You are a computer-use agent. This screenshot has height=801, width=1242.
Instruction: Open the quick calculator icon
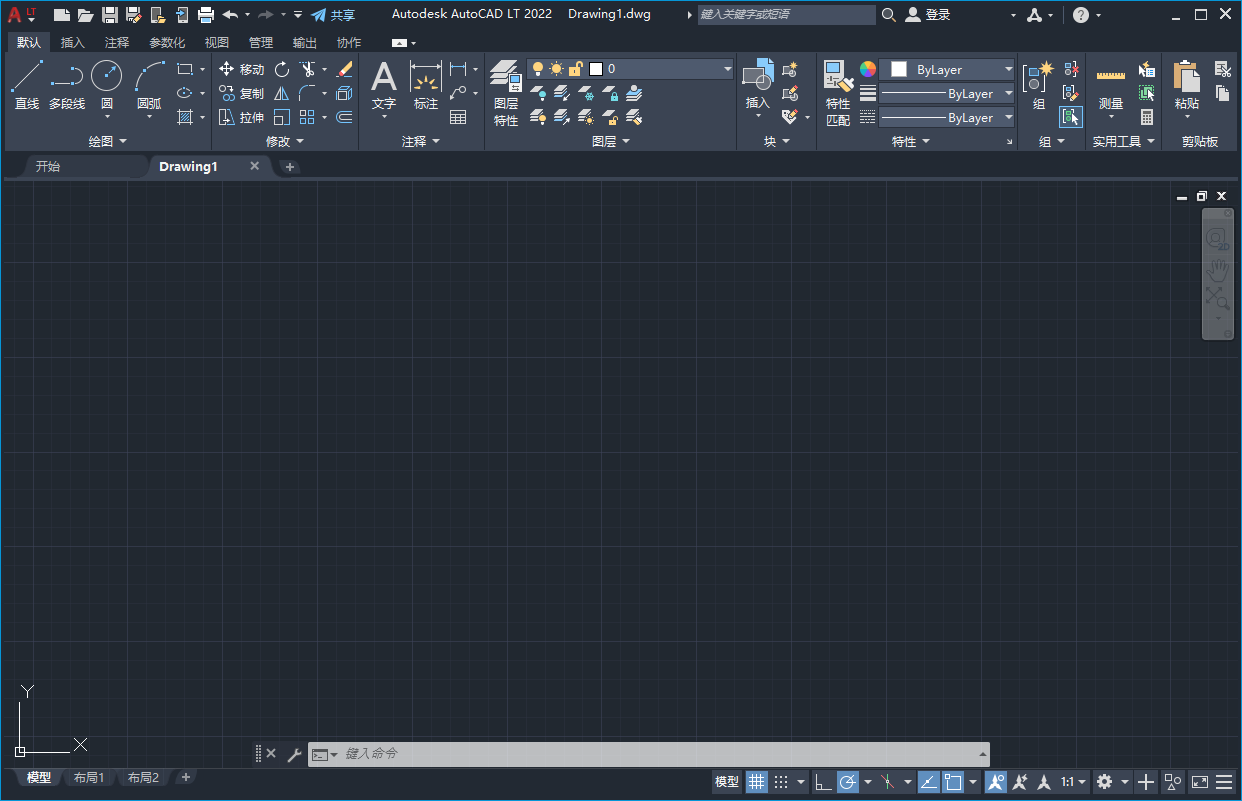1147,117
